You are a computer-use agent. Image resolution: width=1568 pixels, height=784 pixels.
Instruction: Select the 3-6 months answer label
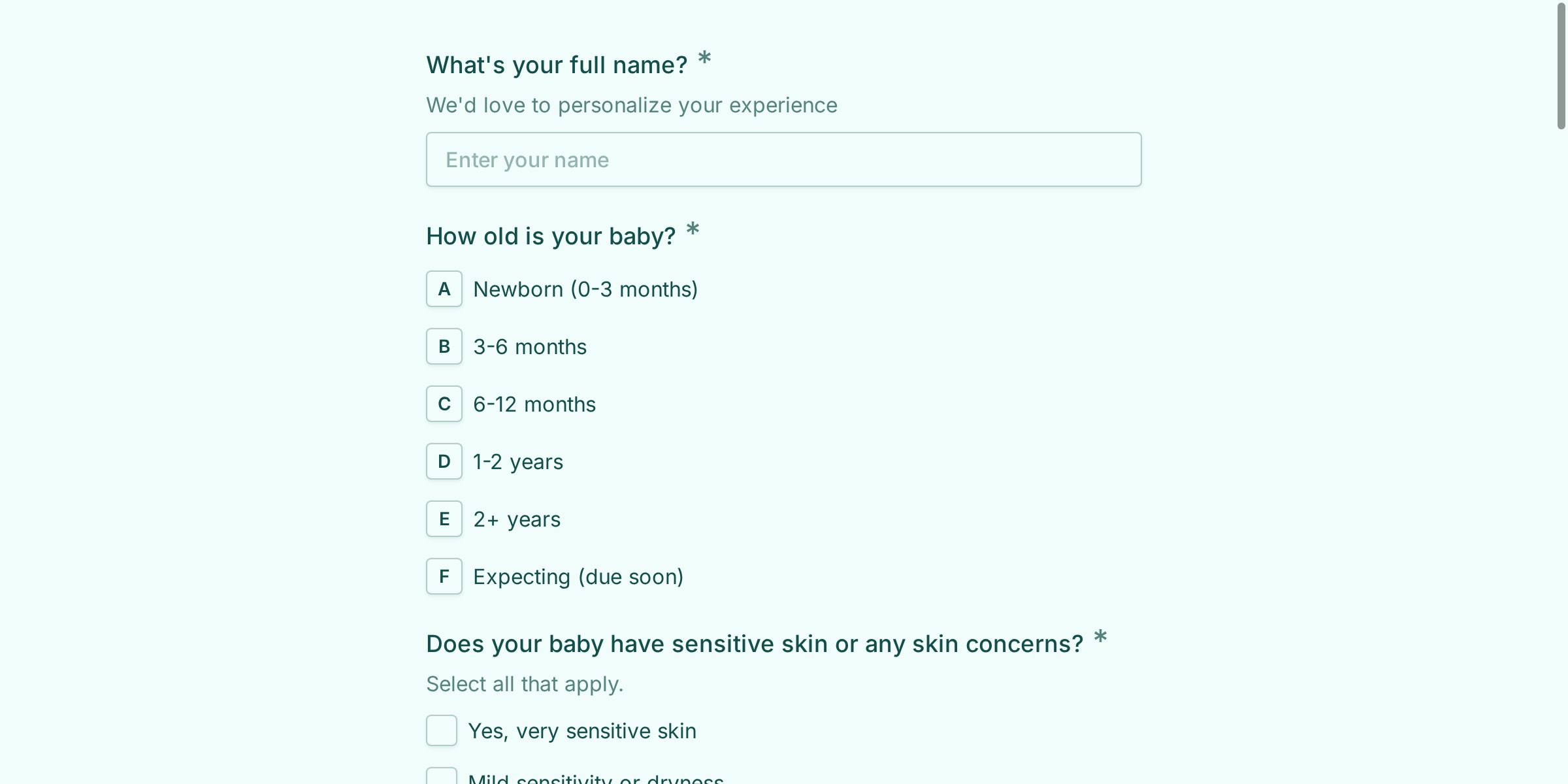point(530,346)
